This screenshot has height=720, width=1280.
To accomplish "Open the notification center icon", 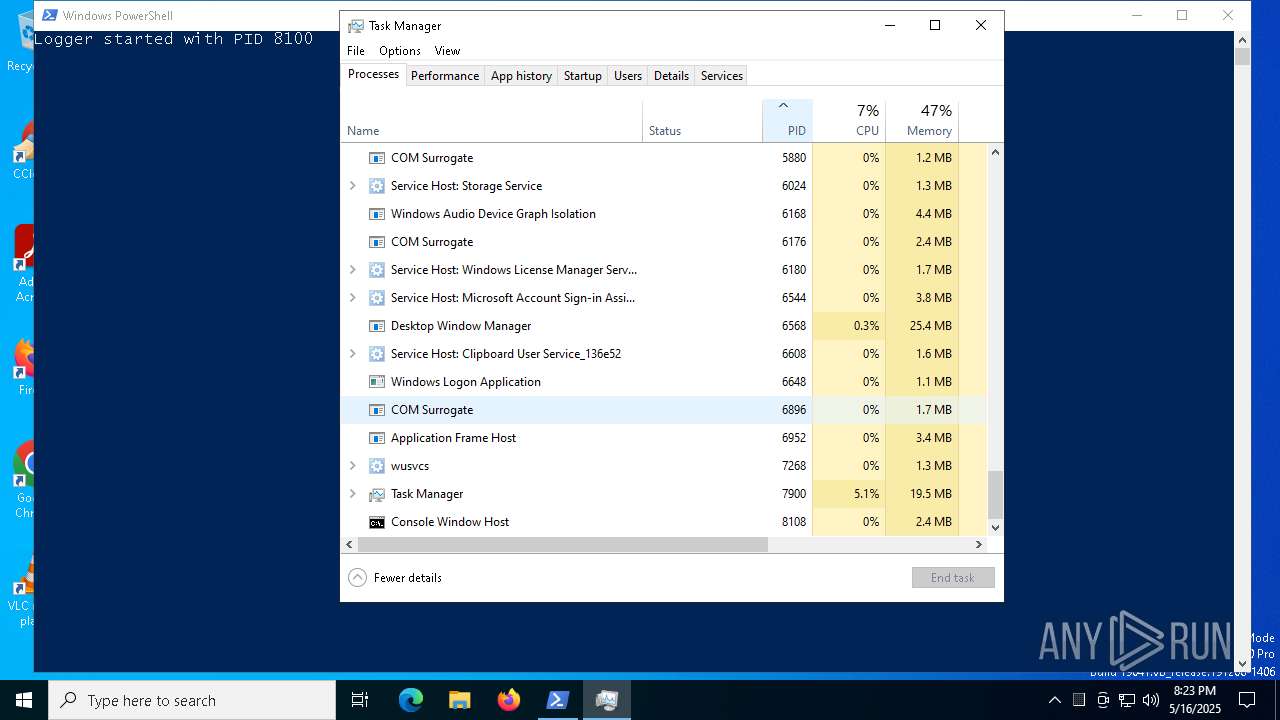I will click(1247, 700).
